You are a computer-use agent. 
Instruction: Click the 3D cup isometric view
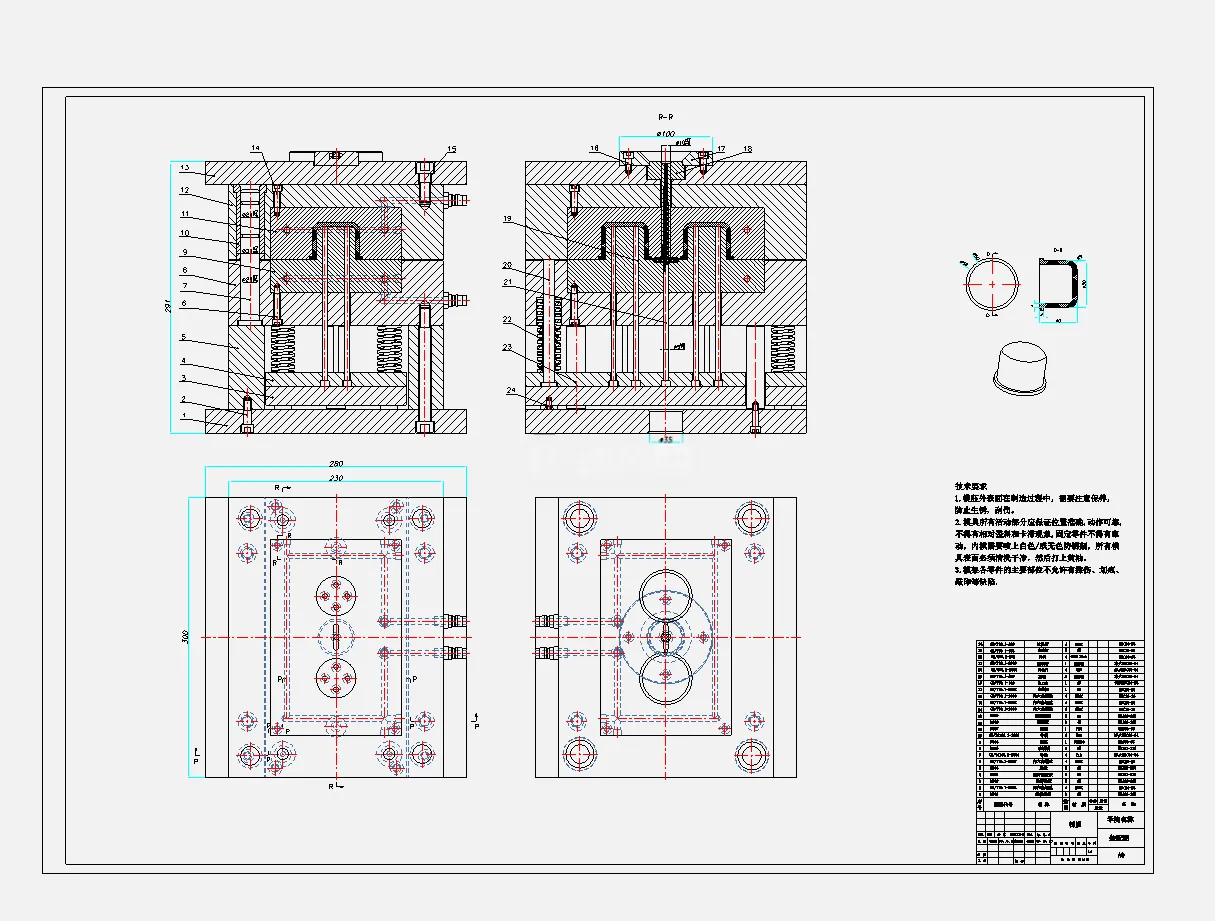1020,367
